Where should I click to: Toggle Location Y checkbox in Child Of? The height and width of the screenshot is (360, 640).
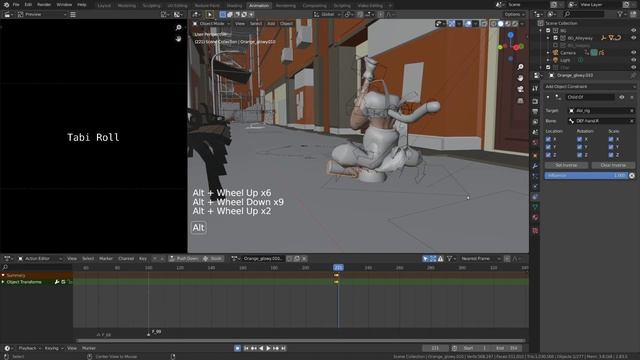coord(548,147)
